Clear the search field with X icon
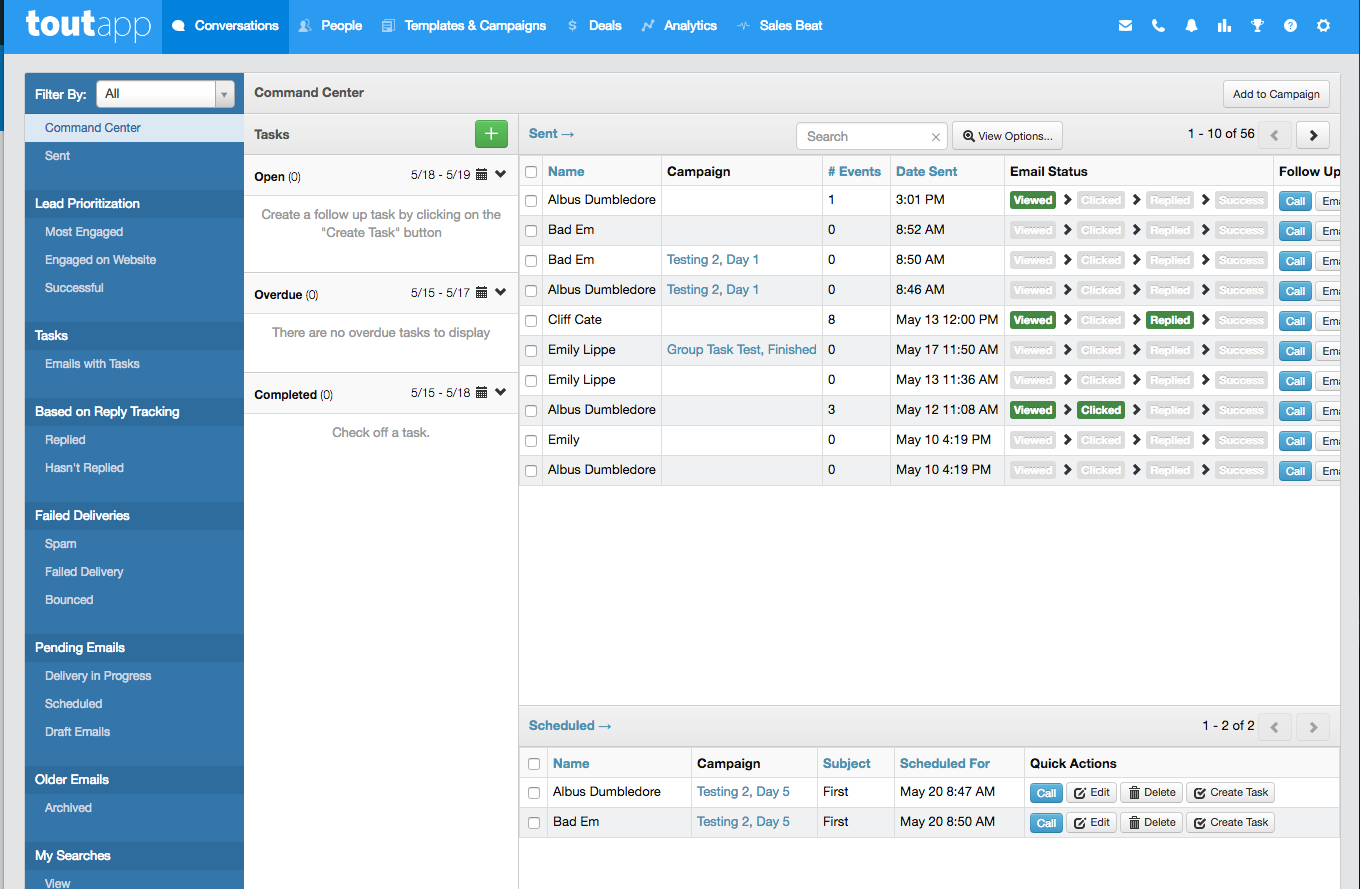Viewport: 1360px width, 889px height. (936, 137)
